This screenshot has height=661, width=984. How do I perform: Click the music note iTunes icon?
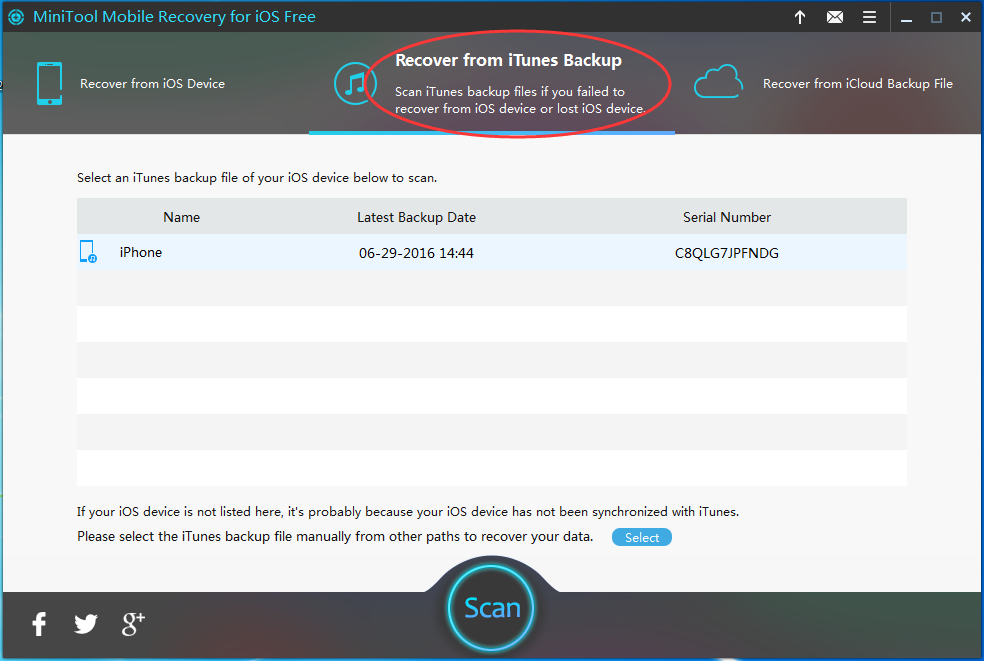point(355,83)
